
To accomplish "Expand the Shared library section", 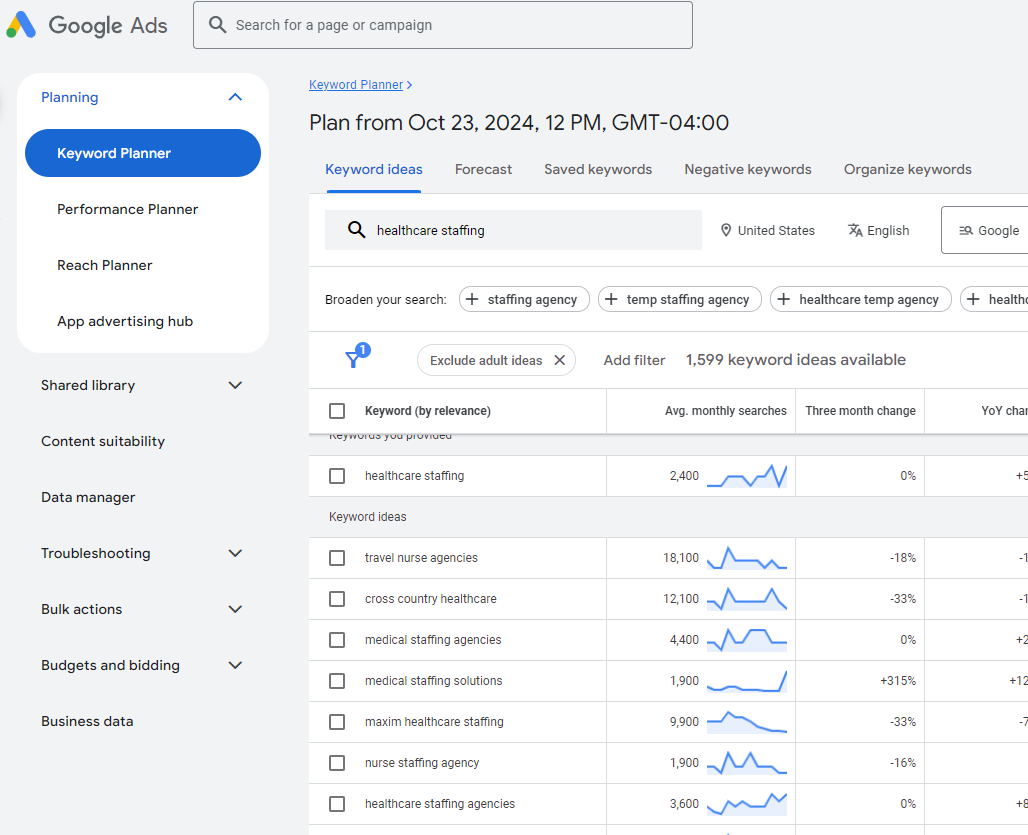I will [235, 385].
